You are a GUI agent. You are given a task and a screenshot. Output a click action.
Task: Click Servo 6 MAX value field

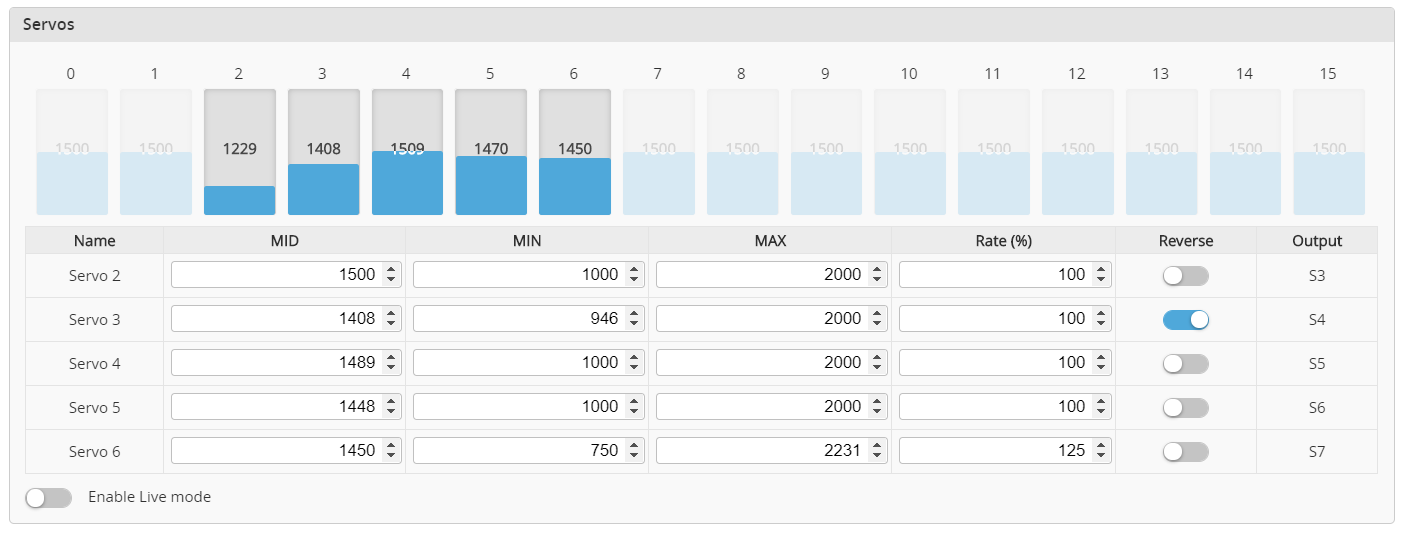759,451
